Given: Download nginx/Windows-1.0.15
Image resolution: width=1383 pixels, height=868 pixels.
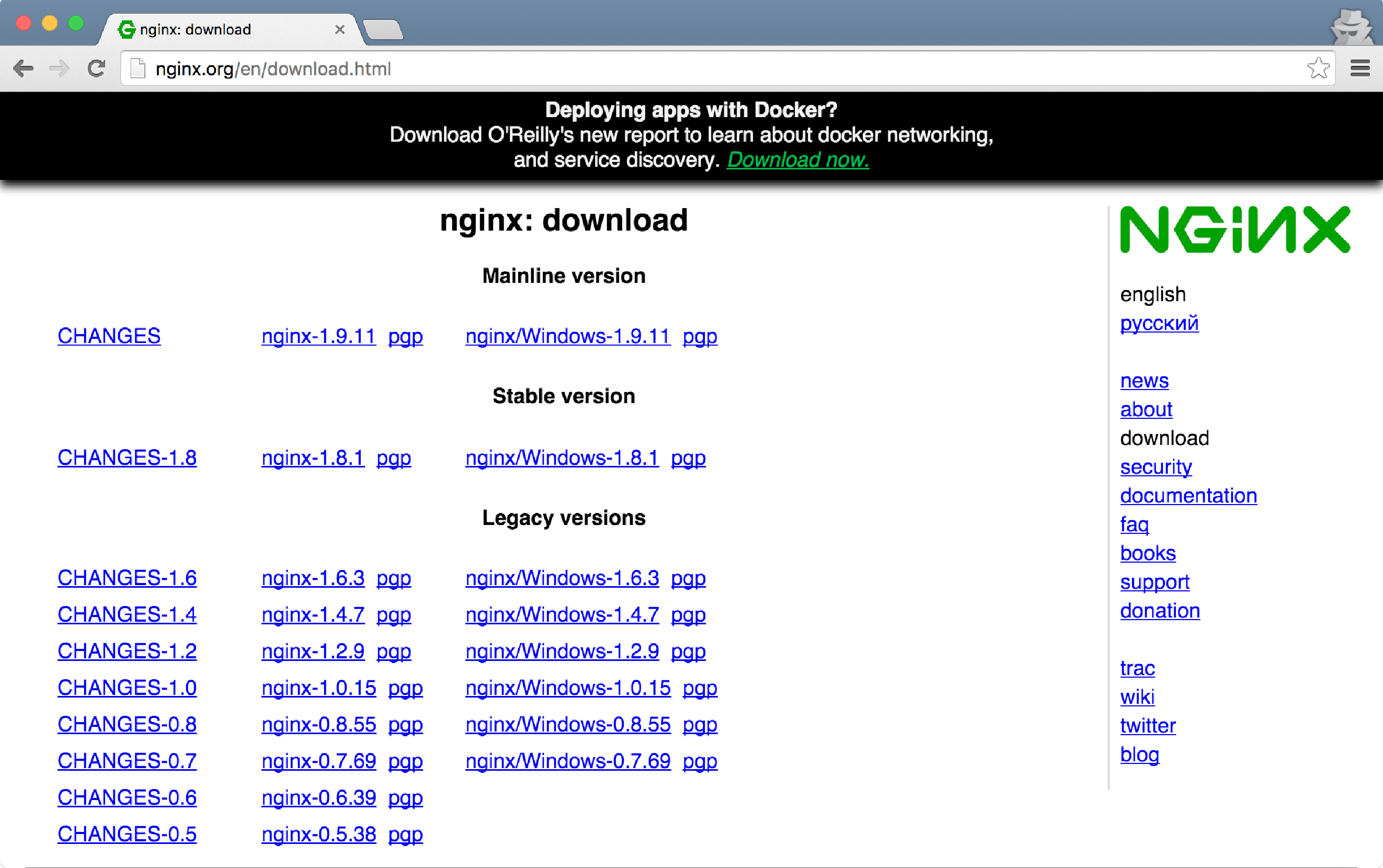Looking at the screenshot, I should (568, 688).
